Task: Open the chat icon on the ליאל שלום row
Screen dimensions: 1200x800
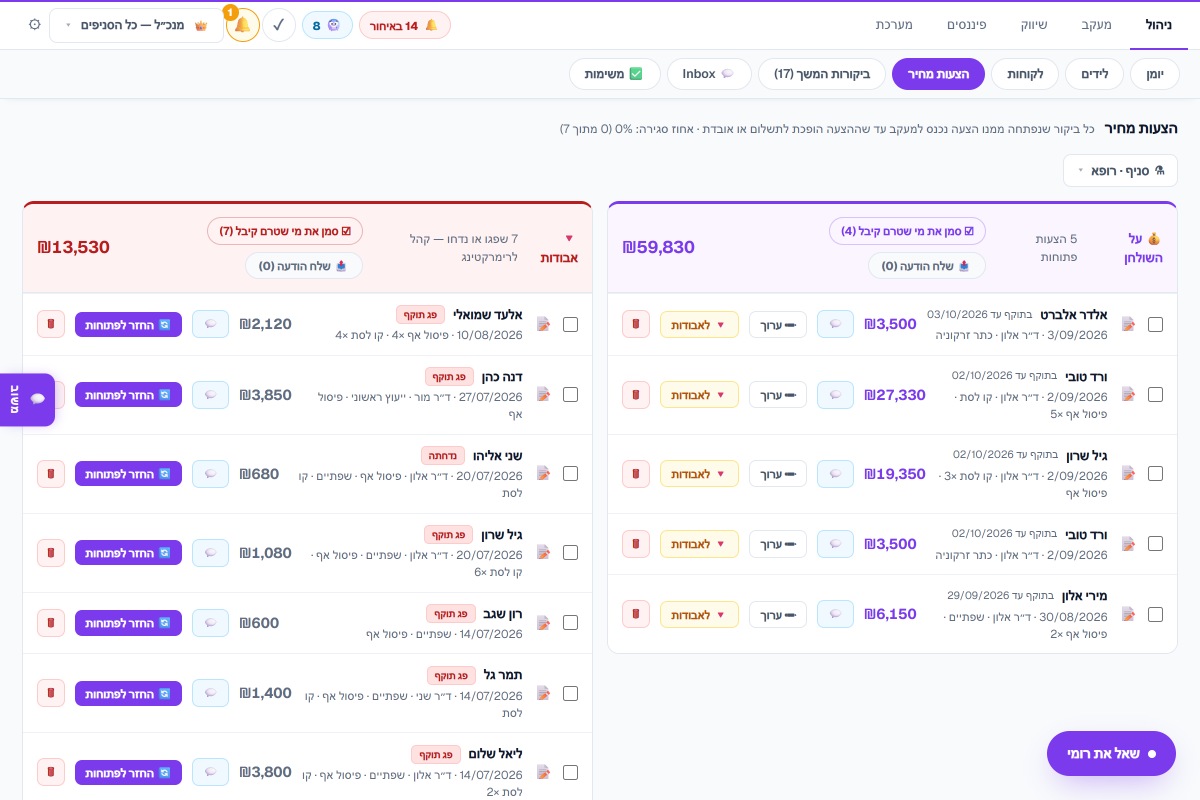Action: click(210, 773)
